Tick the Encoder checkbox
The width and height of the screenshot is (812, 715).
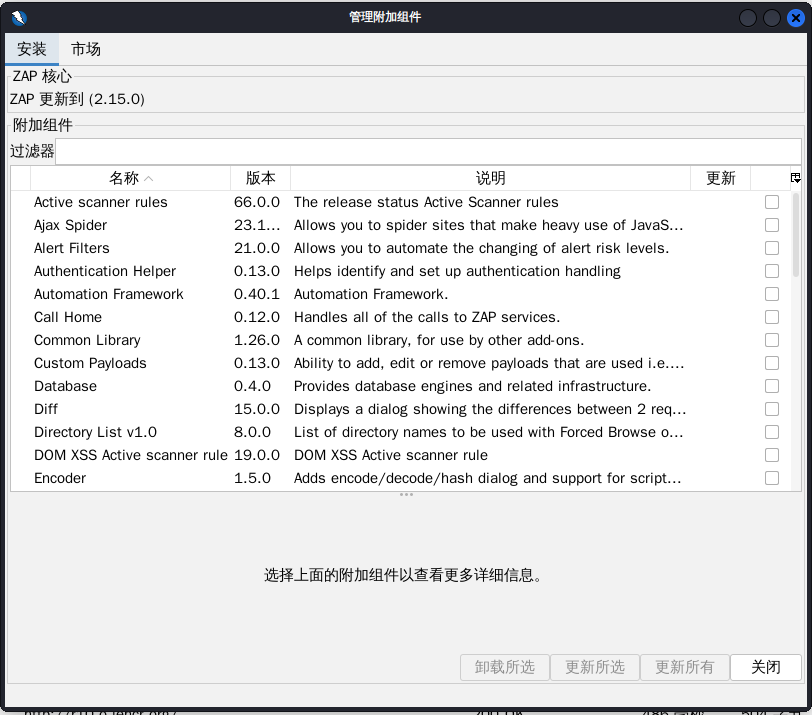772,478
